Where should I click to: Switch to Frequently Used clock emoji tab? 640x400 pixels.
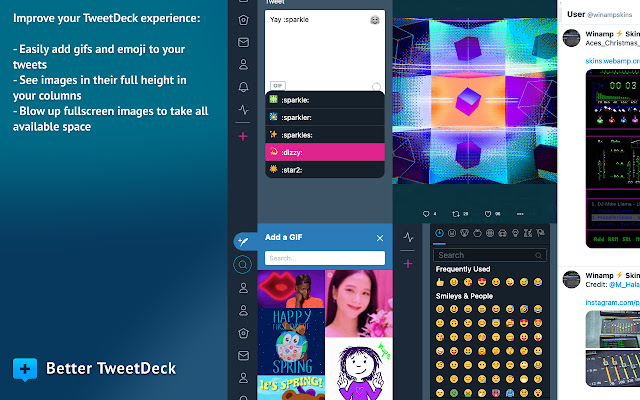click(439, 233)
